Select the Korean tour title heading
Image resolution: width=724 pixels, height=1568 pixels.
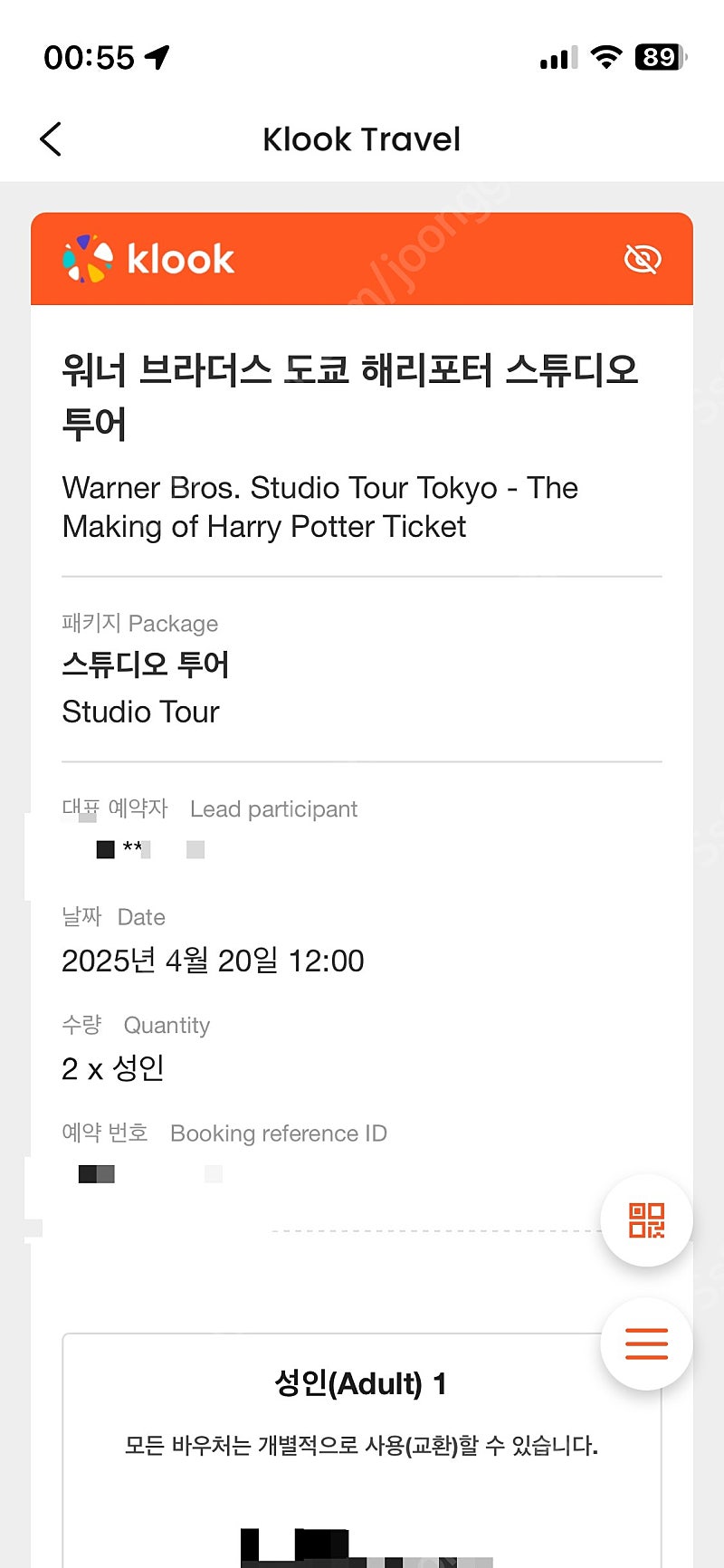pyautogui.click(x=350, y=397)
